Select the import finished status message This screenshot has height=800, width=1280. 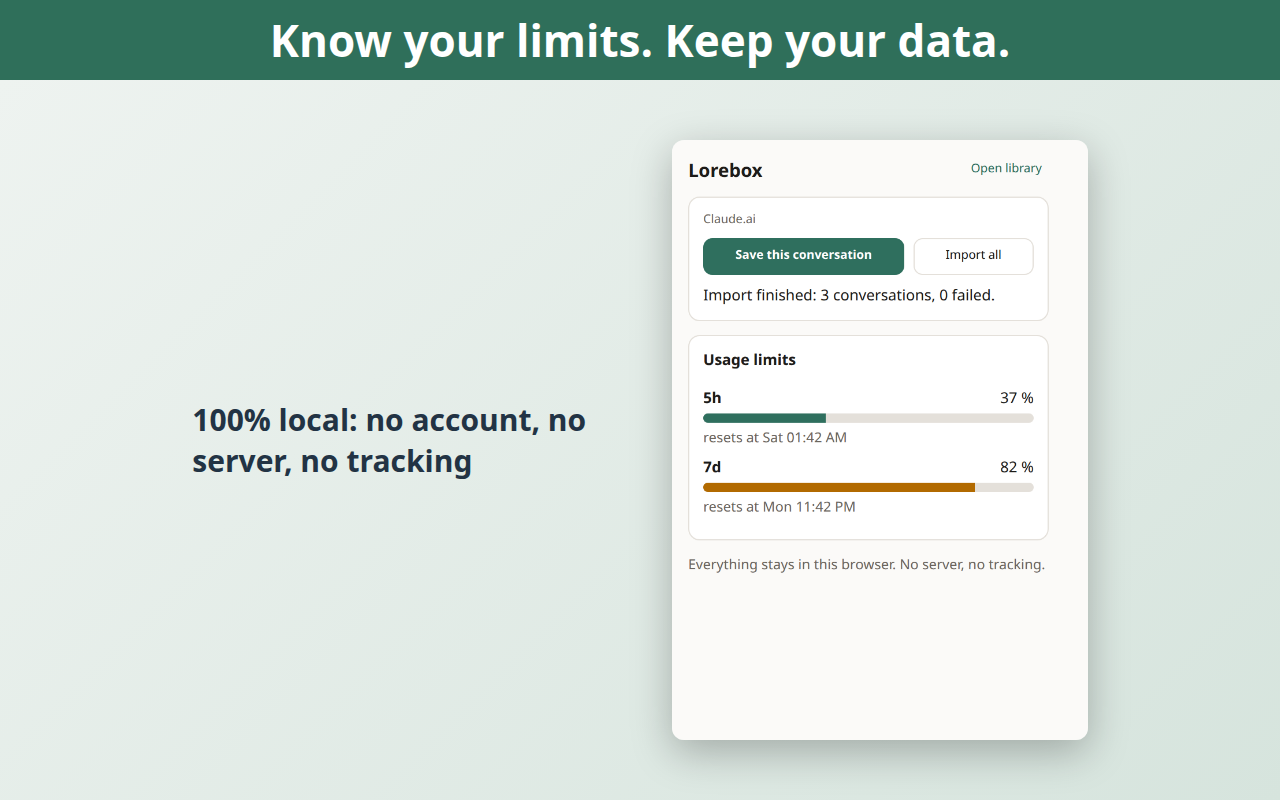849,295
